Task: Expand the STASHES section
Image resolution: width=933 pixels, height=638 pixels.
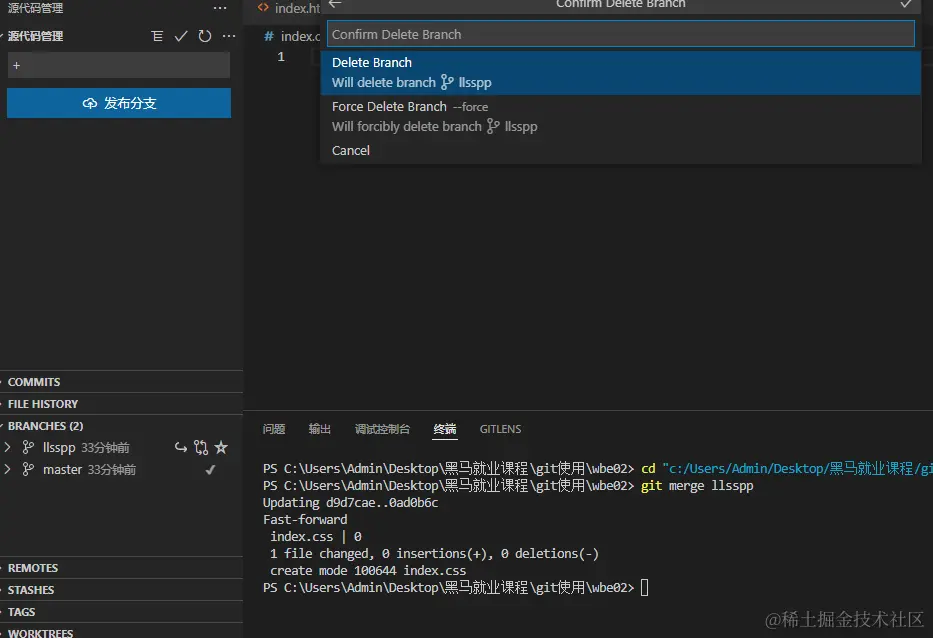Action: 121,590
